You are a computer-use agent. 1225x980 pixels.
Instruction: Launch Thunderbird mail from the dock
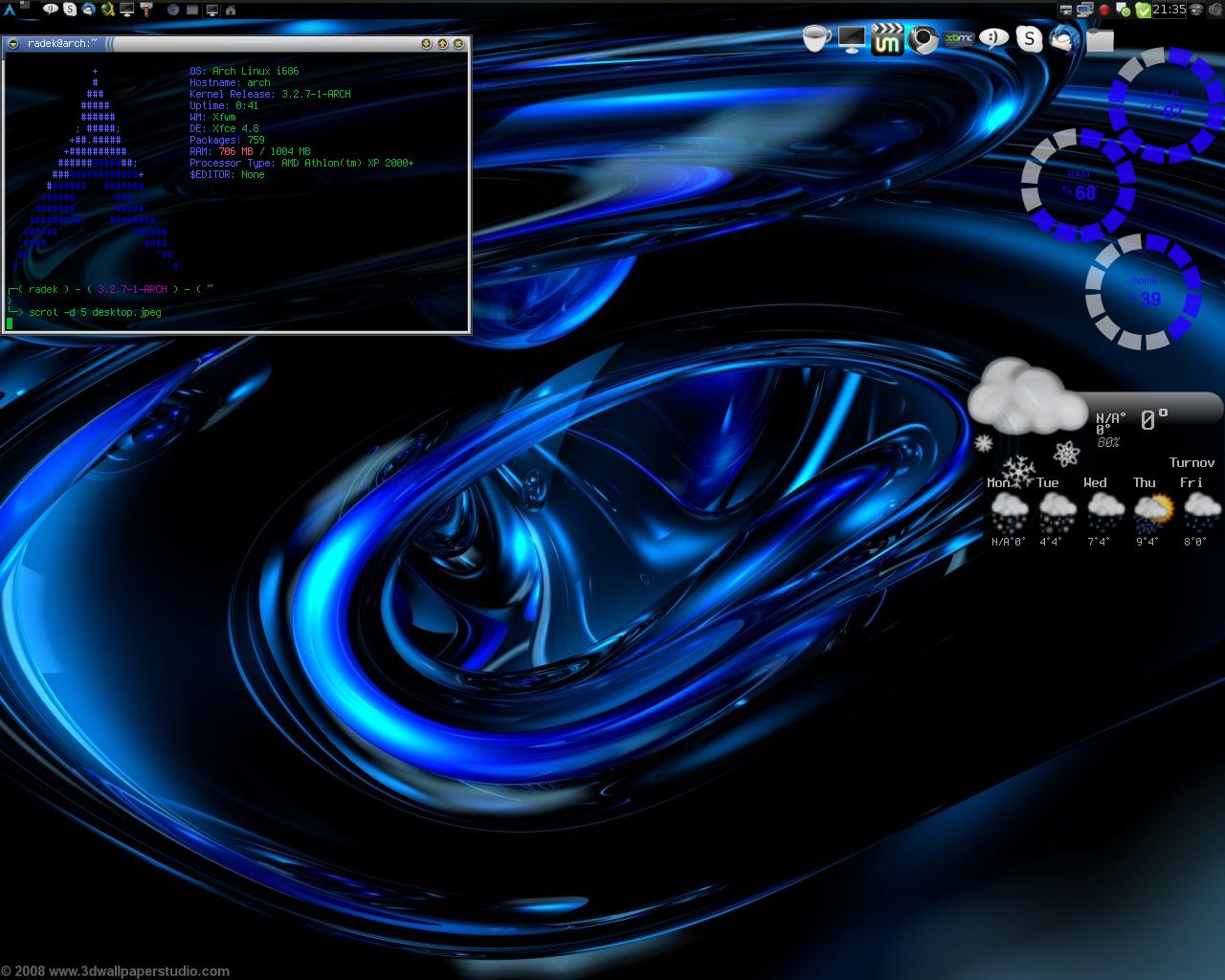1064,38
